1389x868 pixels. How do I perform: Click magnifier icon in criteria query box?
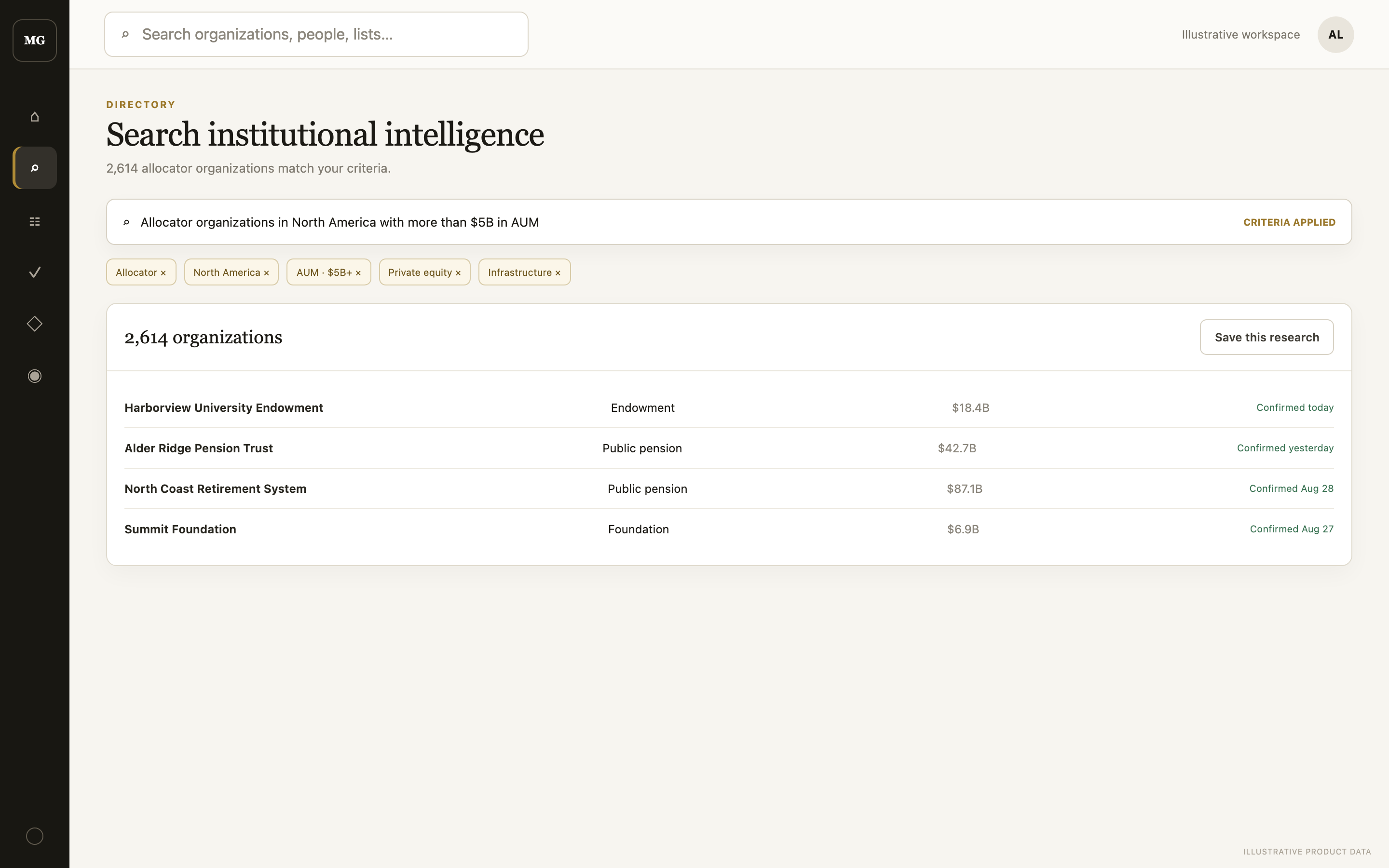point(126,222)
